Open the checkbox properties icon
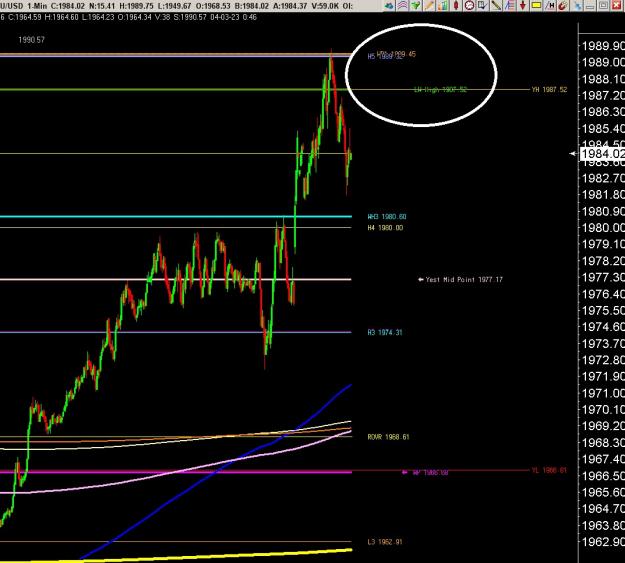 [x=483, y=6]
